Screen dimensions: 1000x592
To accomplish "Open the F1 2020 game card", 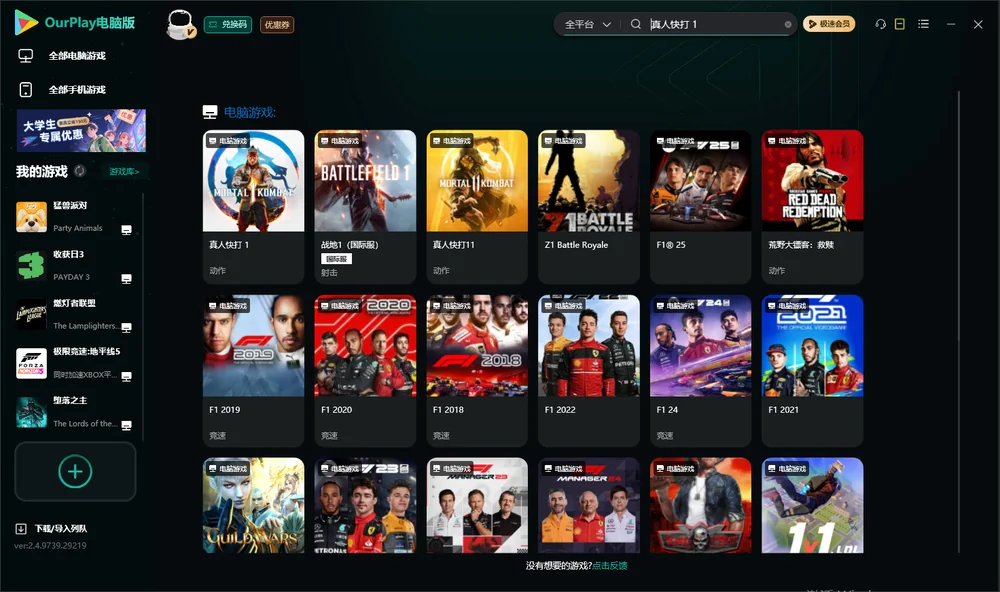I will click(365, 371).
